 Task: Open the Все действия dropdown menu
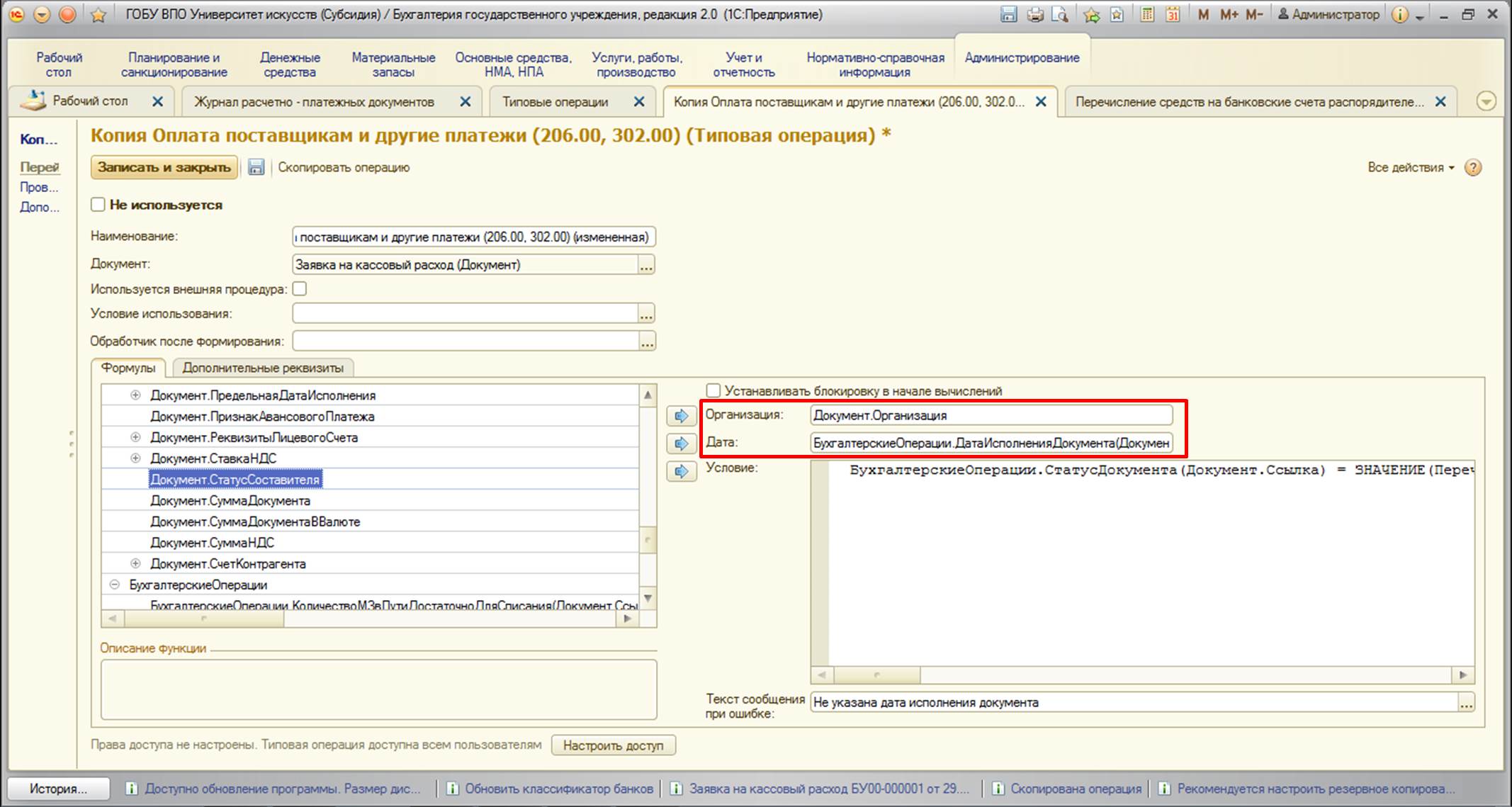coord(1411,167)
